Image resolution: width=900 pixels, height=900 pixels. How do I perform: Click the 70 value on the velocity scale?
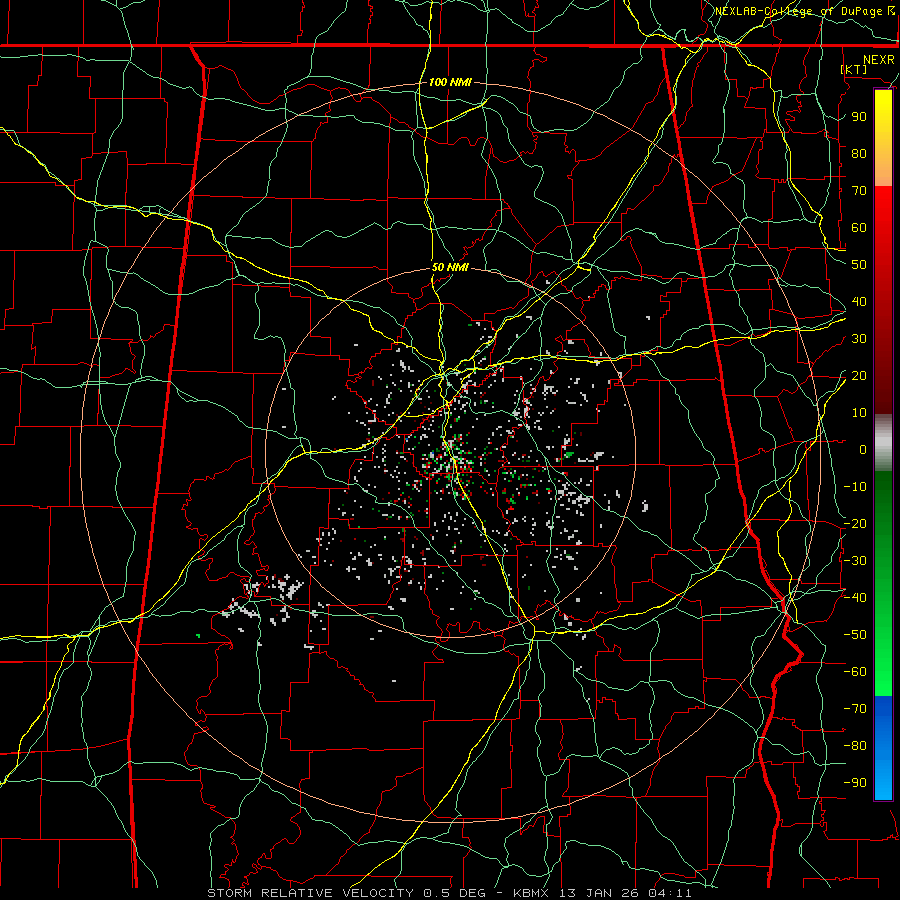click(859, 191)
